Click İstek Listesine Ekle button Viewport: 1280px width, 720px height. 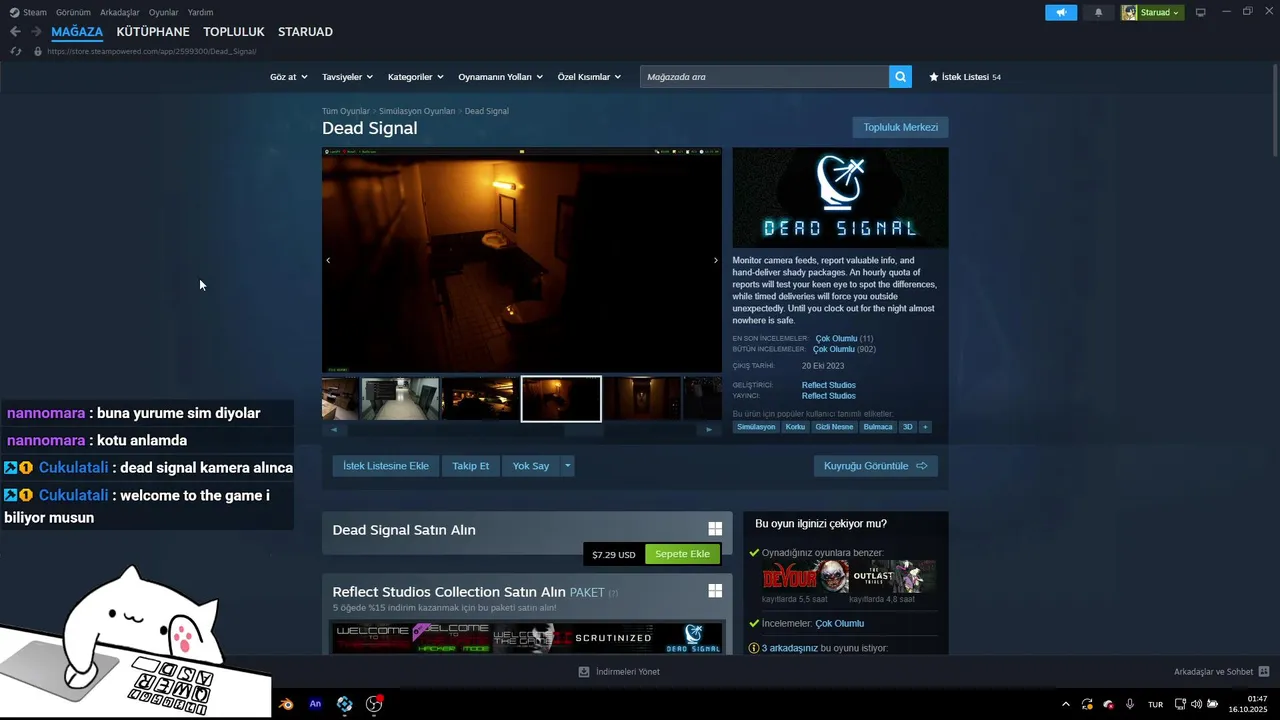point(386,465)
